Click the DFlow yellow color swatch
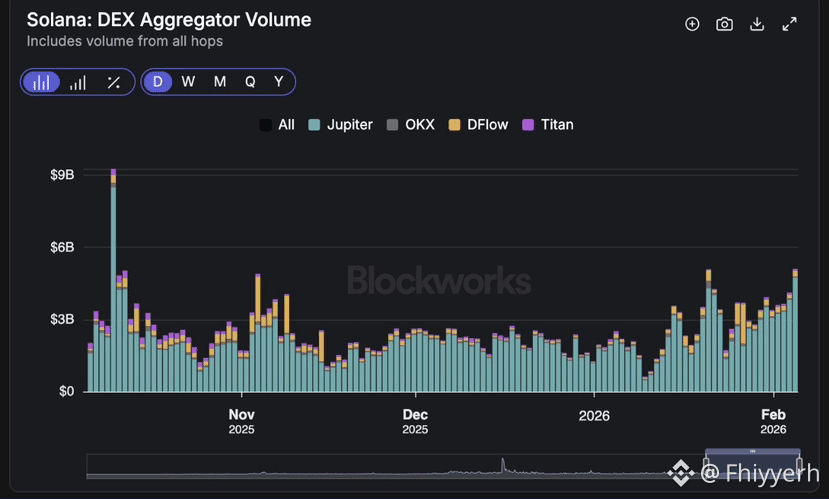Screen dimensions: 829x499 pos(454,125)
